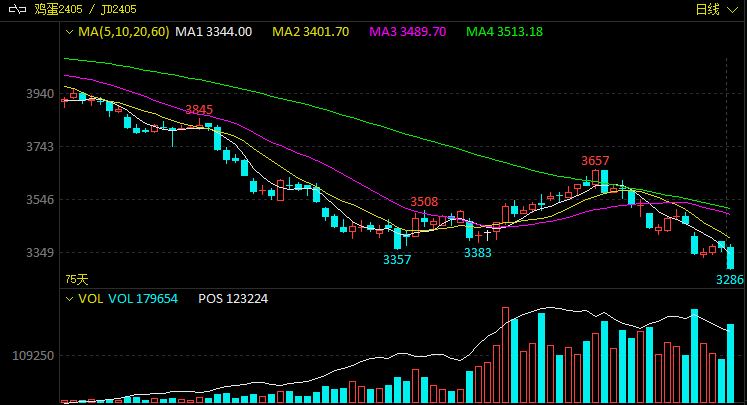747x405 pixels.
Task: Select the MA4 3513.18 value
Action: 505,32
